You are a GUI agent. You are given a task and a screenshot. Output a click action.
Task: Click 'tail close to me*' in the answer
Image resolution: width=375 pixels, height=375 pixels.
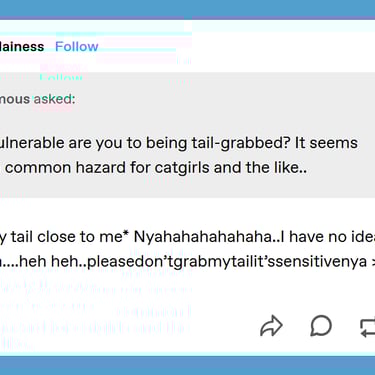(70, 237)
